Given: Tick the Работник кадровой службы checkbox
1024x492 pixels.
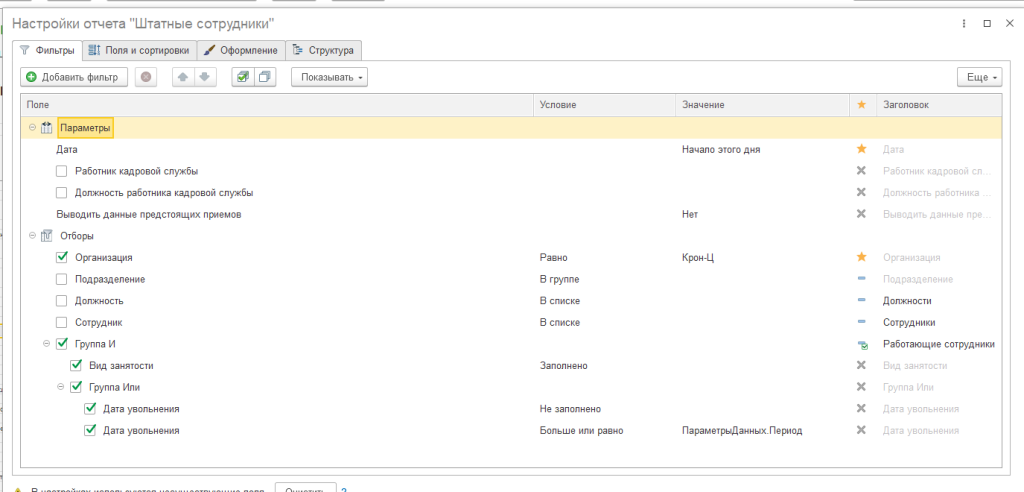Looking at the screenshot, I should click(x=62, y=171).
